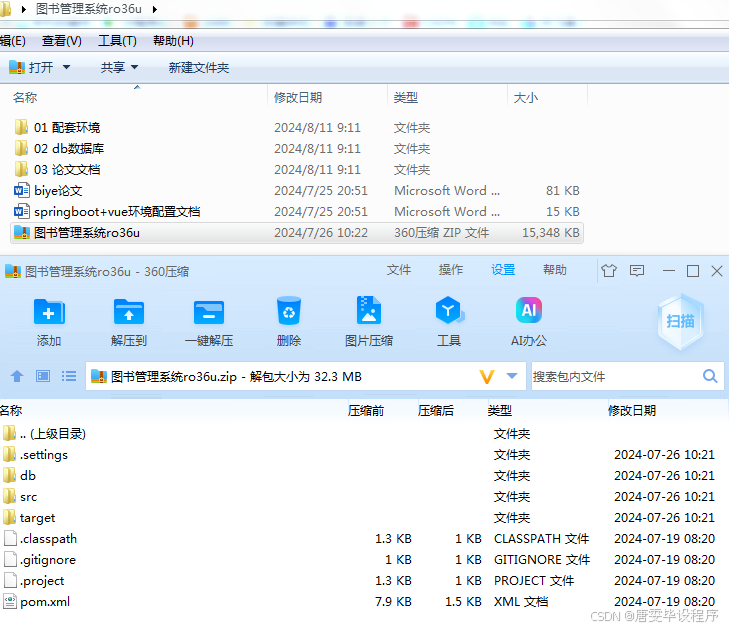
Task: Click the pom.xml file icon
Action: pyautogui.click(x=10, y=602)
